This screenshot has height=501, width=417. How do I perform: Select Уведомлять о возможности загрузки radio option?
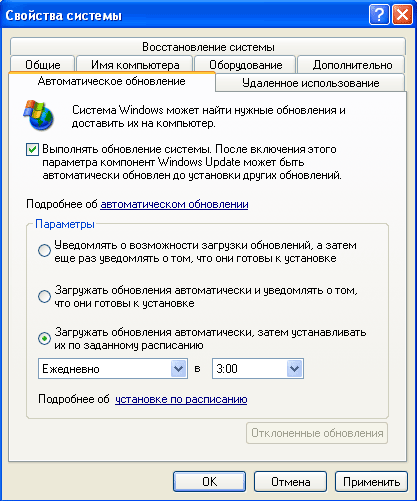(x=44, y=251)
